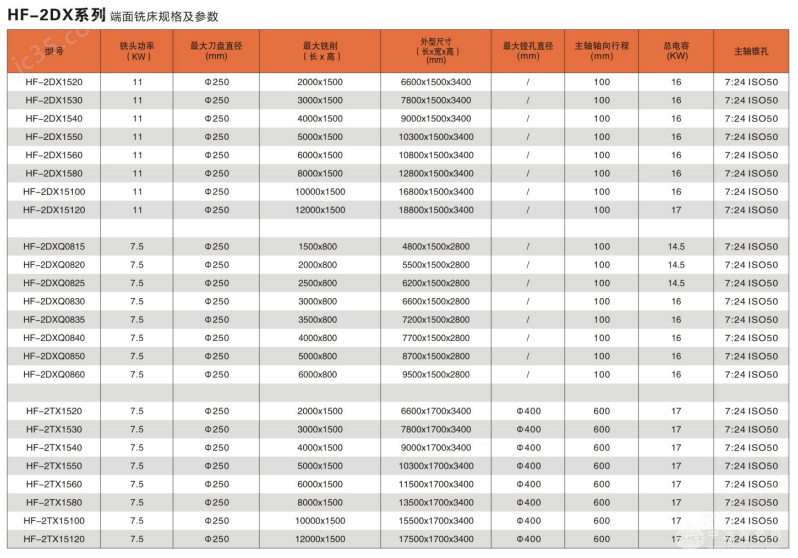
Task: Click the 外型尺寸 column header
Action: pyautogui.click(x=436, y=51)
